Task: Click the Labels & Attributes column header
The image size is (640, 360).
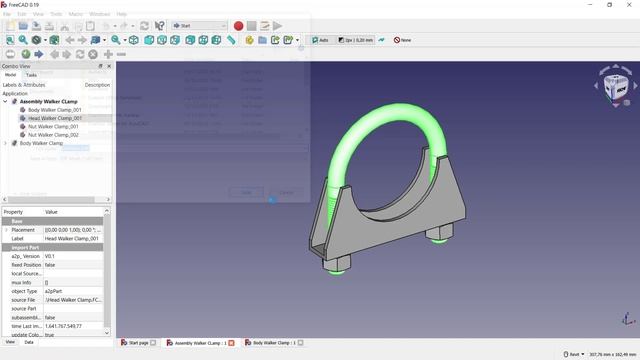Action: (24, 85)
